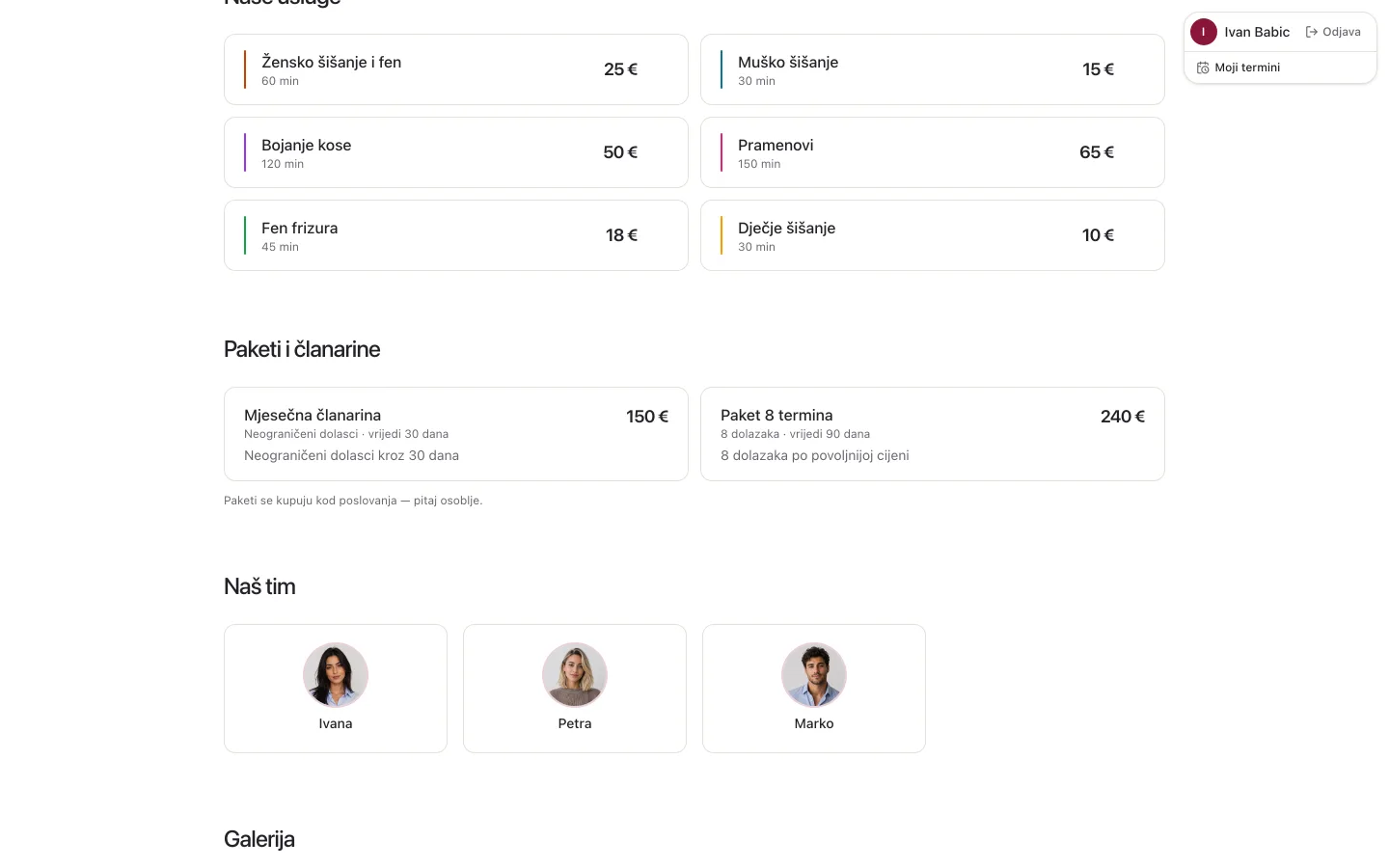
Task: Click the Paketi i članarine heading
Action: tap(302, 349)
